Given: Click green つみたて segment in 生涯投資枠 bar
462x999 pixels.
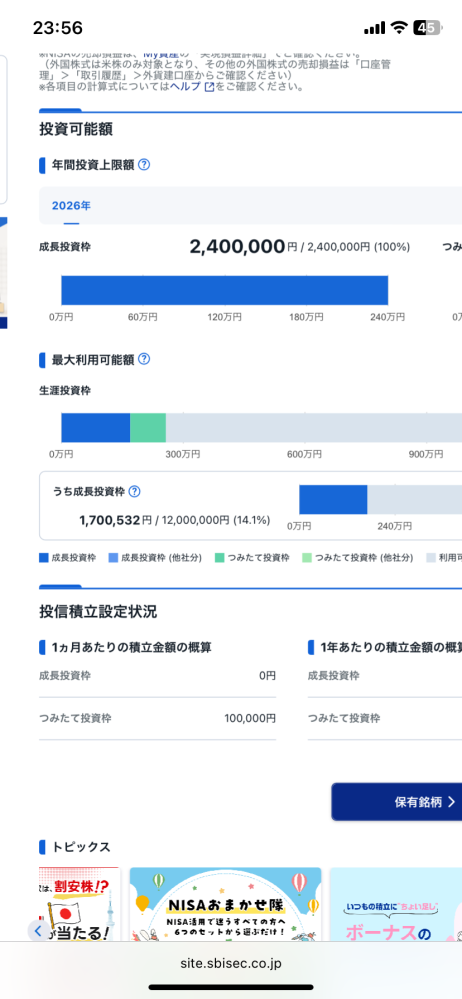Looking at the screenshot, I should point(148,428).
